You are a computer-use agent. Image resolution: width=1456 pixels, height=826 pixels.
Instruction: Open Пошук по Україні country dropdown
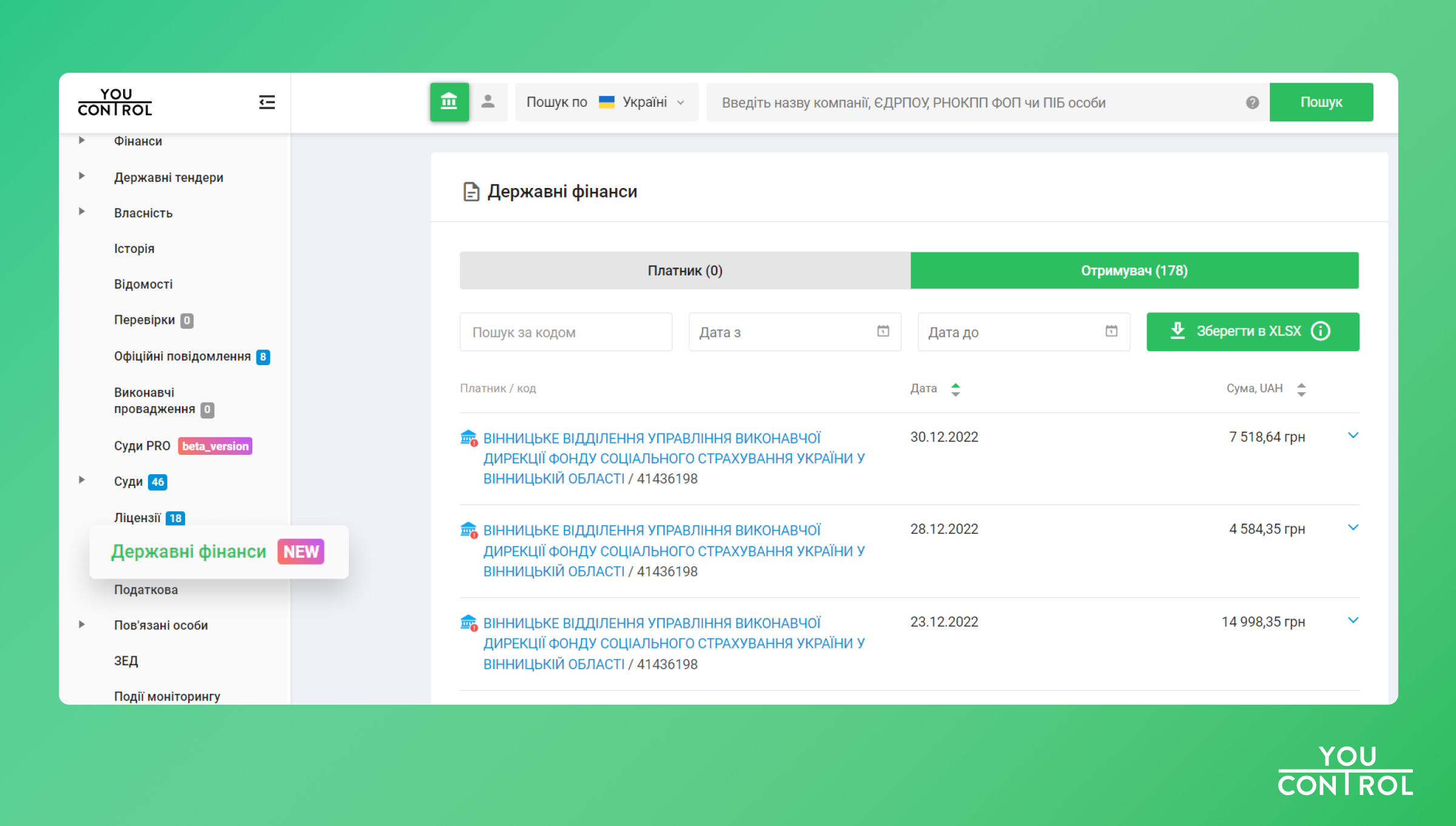point(607,102)
